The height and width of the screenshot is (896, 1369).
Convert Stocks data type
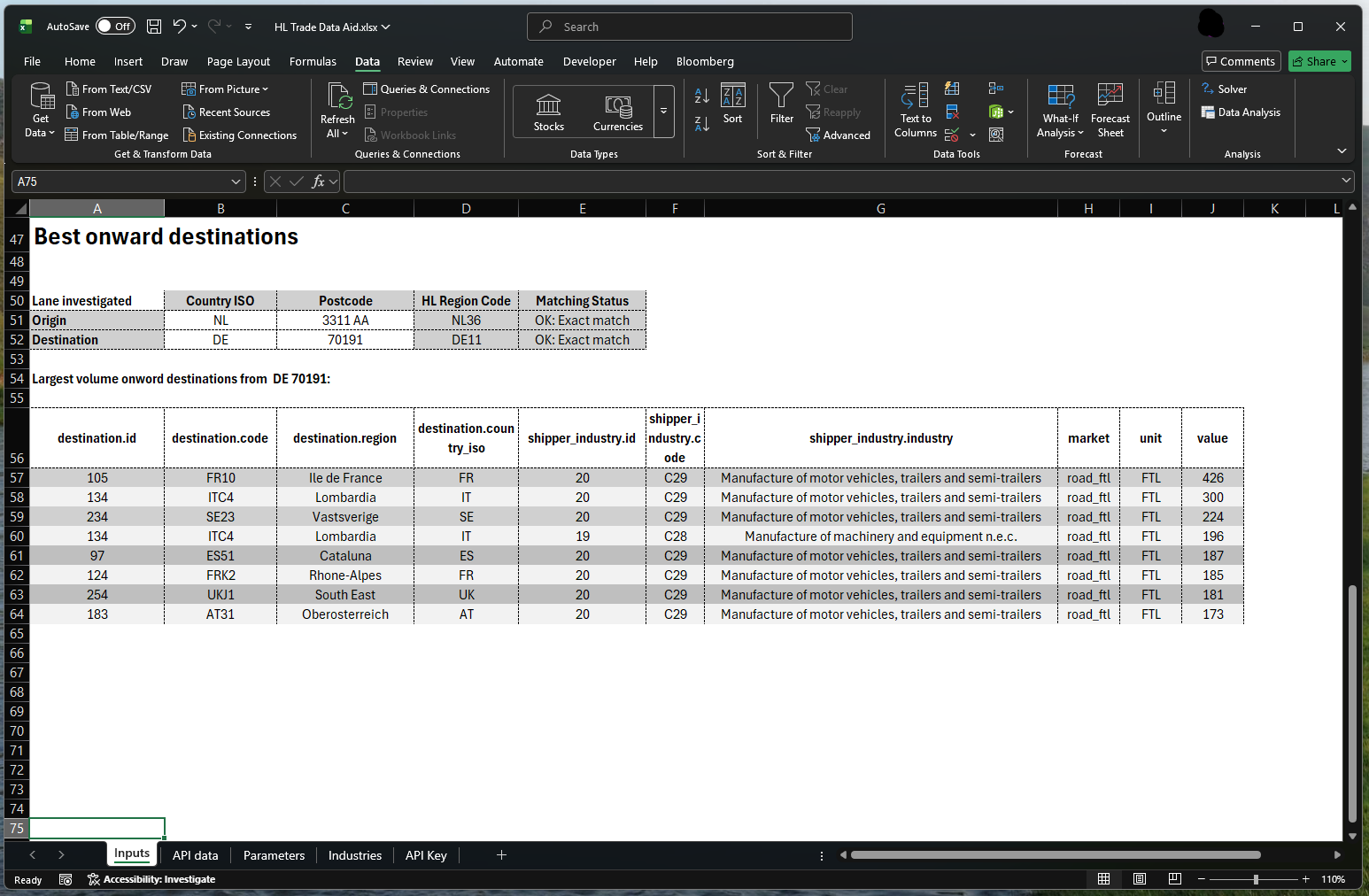pos(548,110)
